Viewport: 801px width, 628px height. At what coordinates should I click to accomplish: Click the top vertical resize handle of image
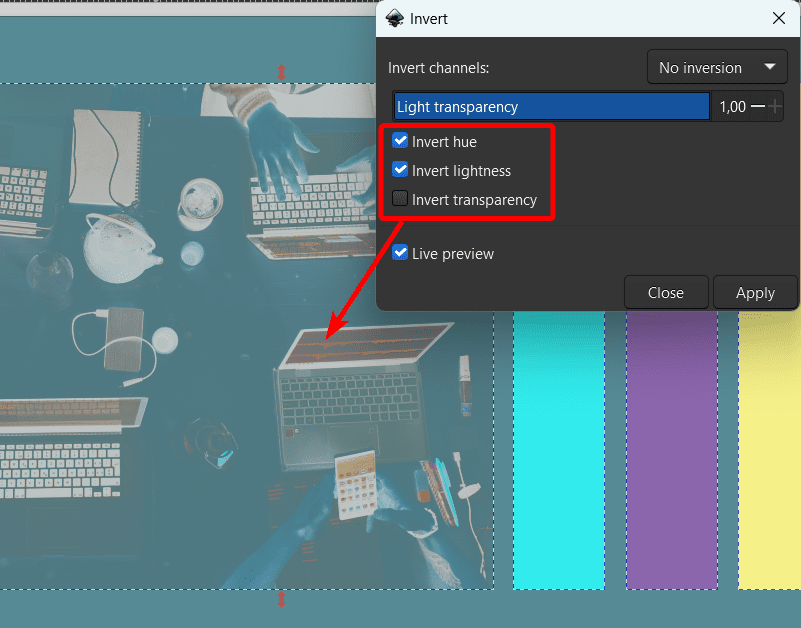pyautogui.click(x=281, y=73)
